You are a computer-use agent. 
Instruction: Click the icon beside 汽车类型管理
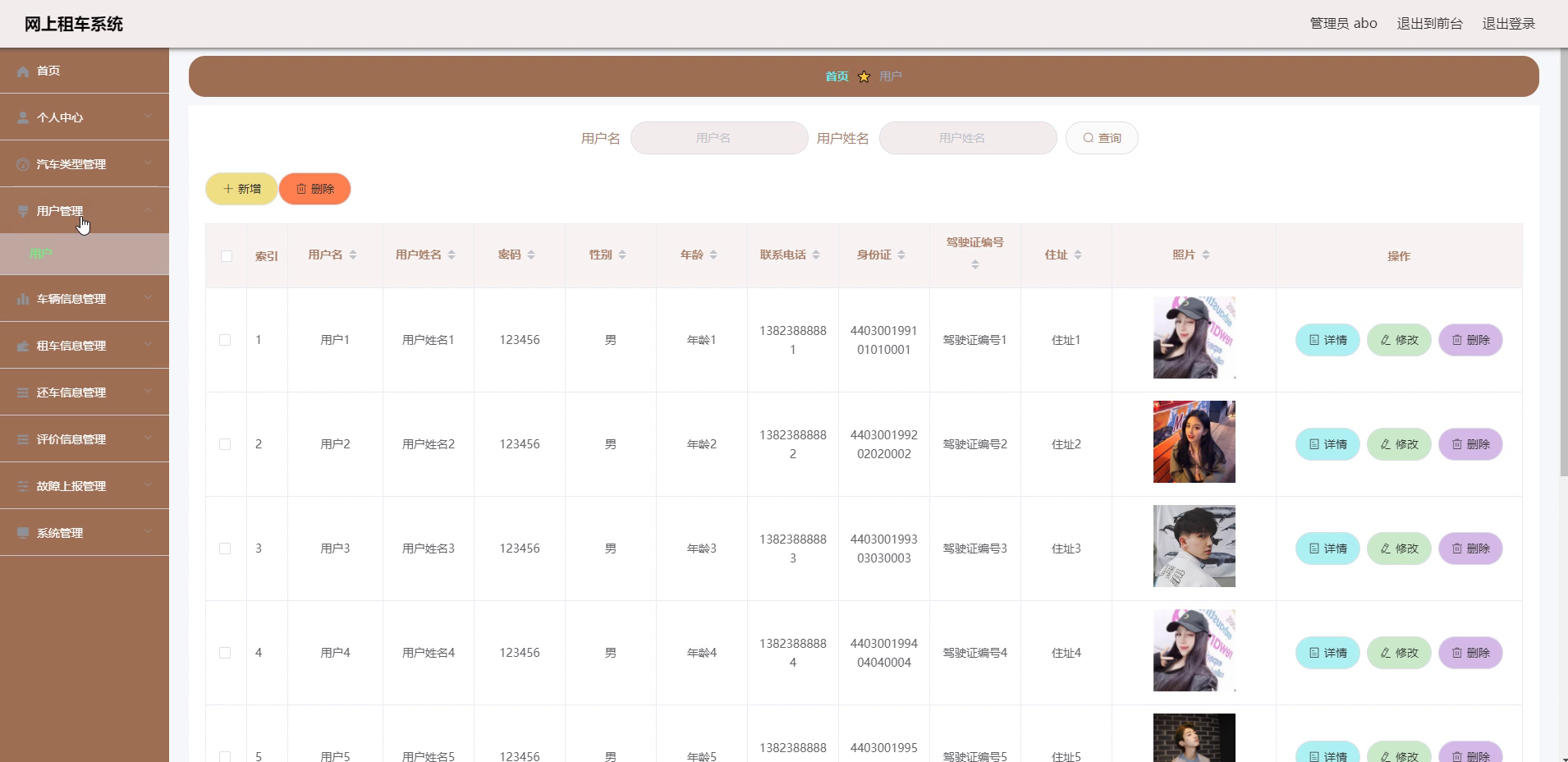[x=23, y=165]
